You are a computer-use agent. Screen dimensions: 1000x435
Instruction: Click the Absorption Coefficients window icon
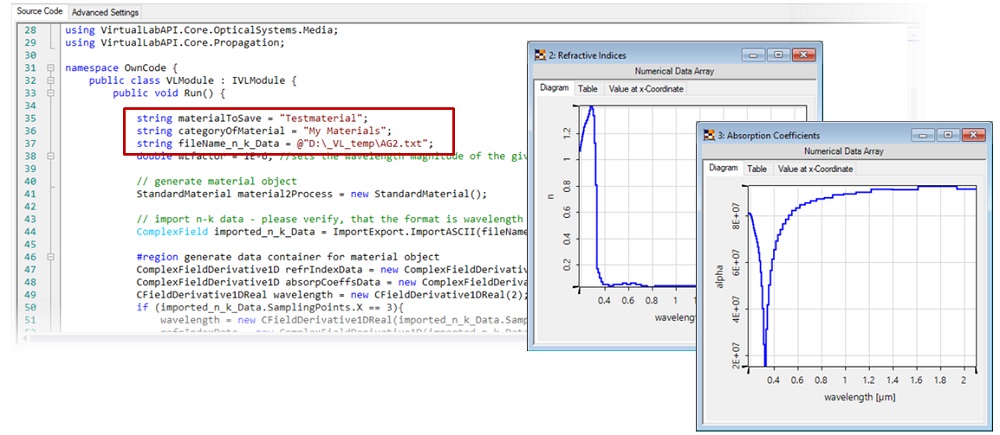tap(710, 135)
